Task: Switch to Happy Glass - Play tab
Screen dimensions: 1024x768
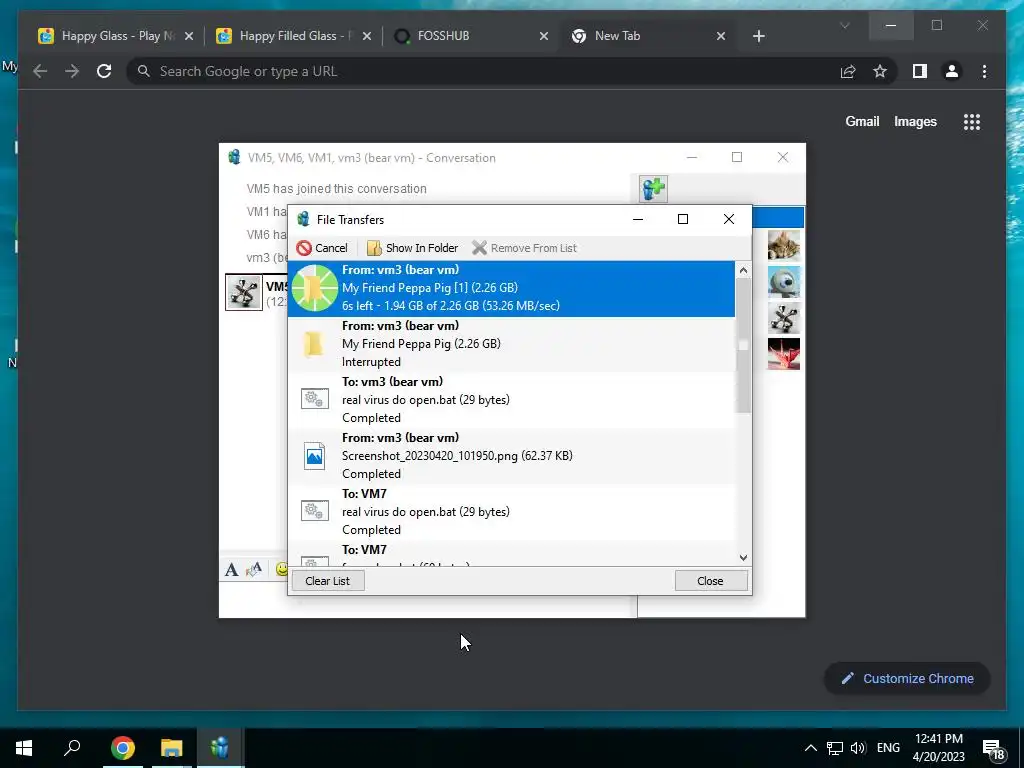Action: tap(116, 36)
